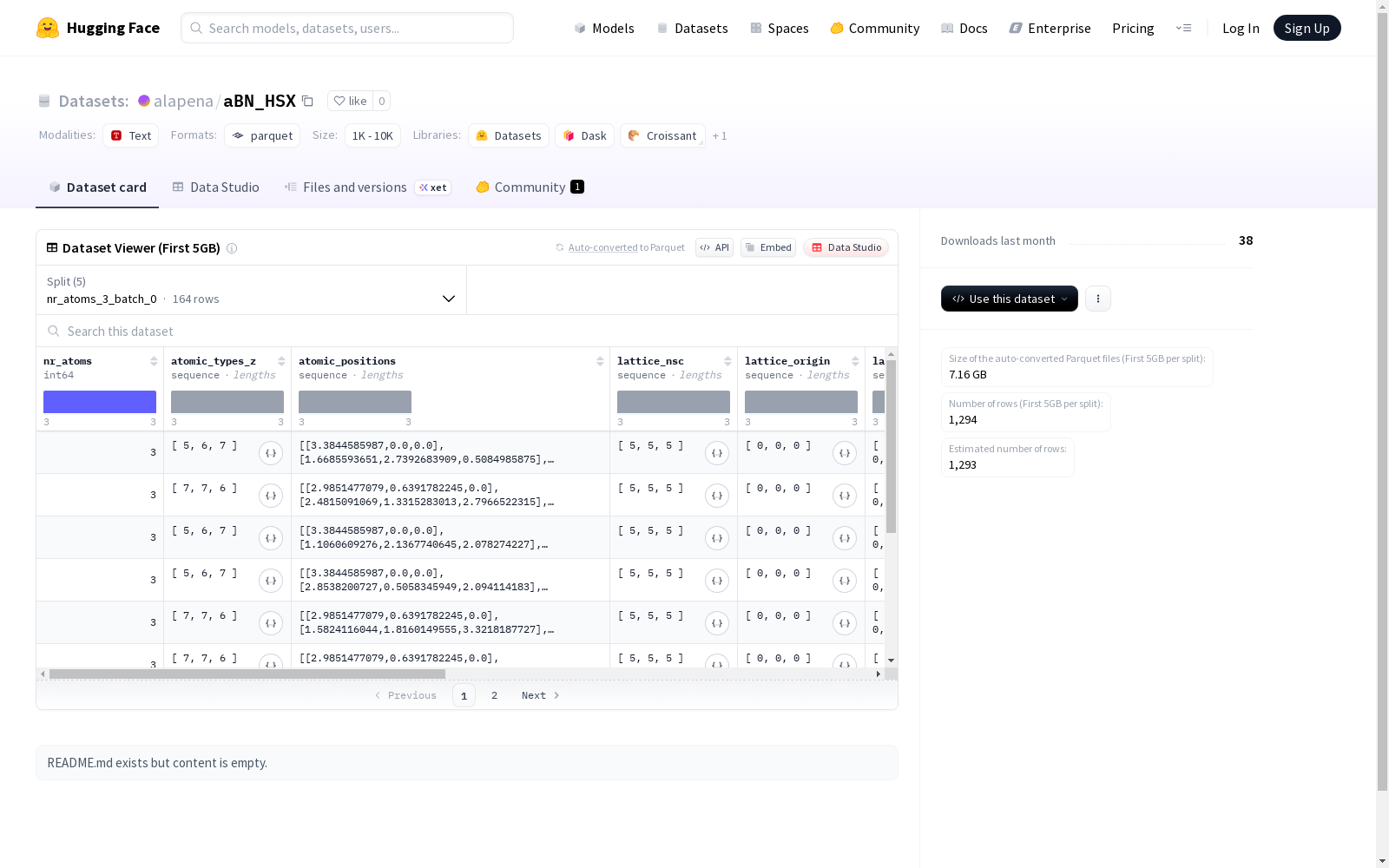Go to Datasets in top navigation
Image resolution: width=1389 pixels, height=868 pixels.
(x=692, y=28)
